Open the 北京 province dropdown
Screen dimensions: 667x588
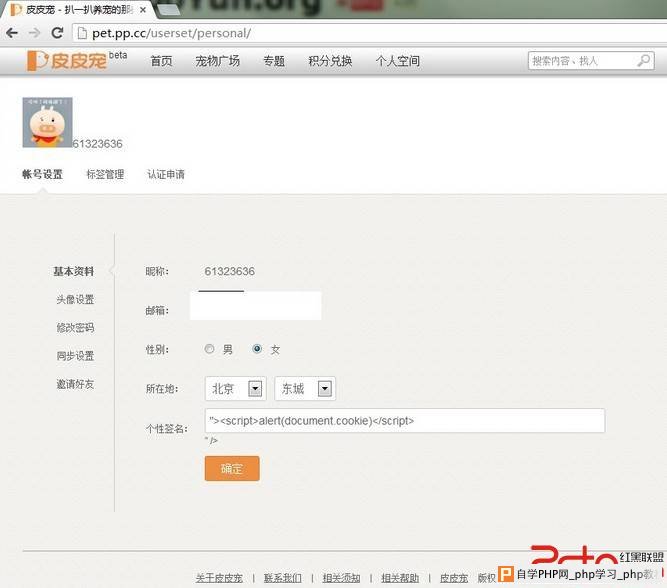coord(235,388)
